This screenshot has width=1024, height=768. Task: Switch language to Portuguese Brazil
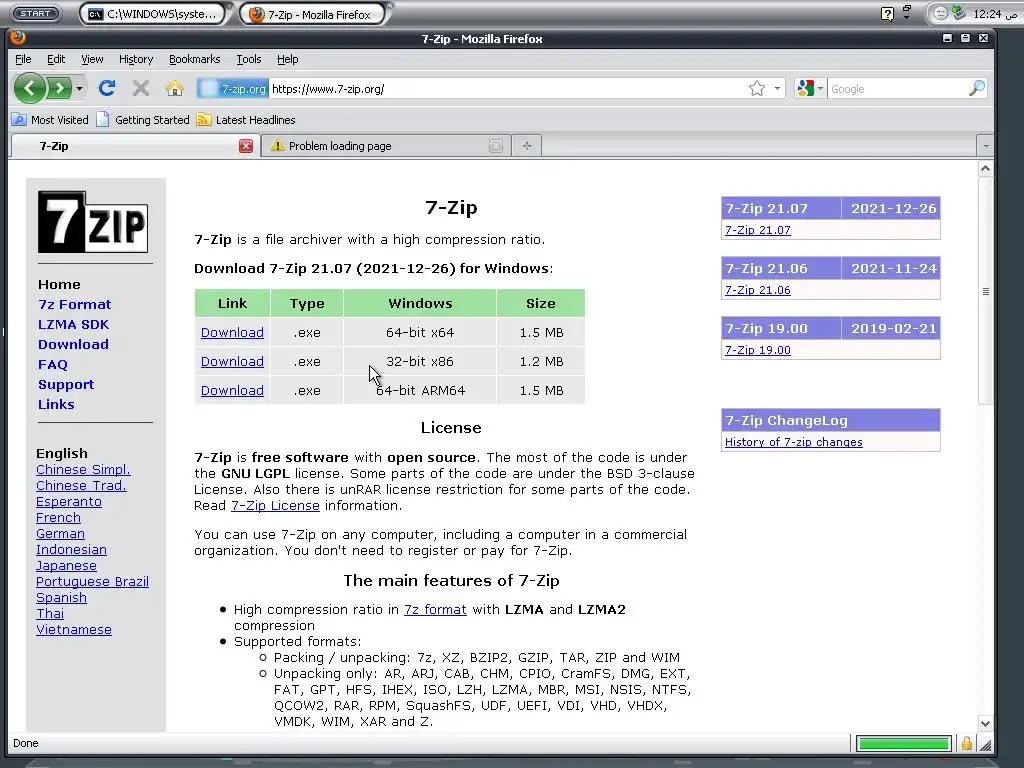tap(92, 581)
